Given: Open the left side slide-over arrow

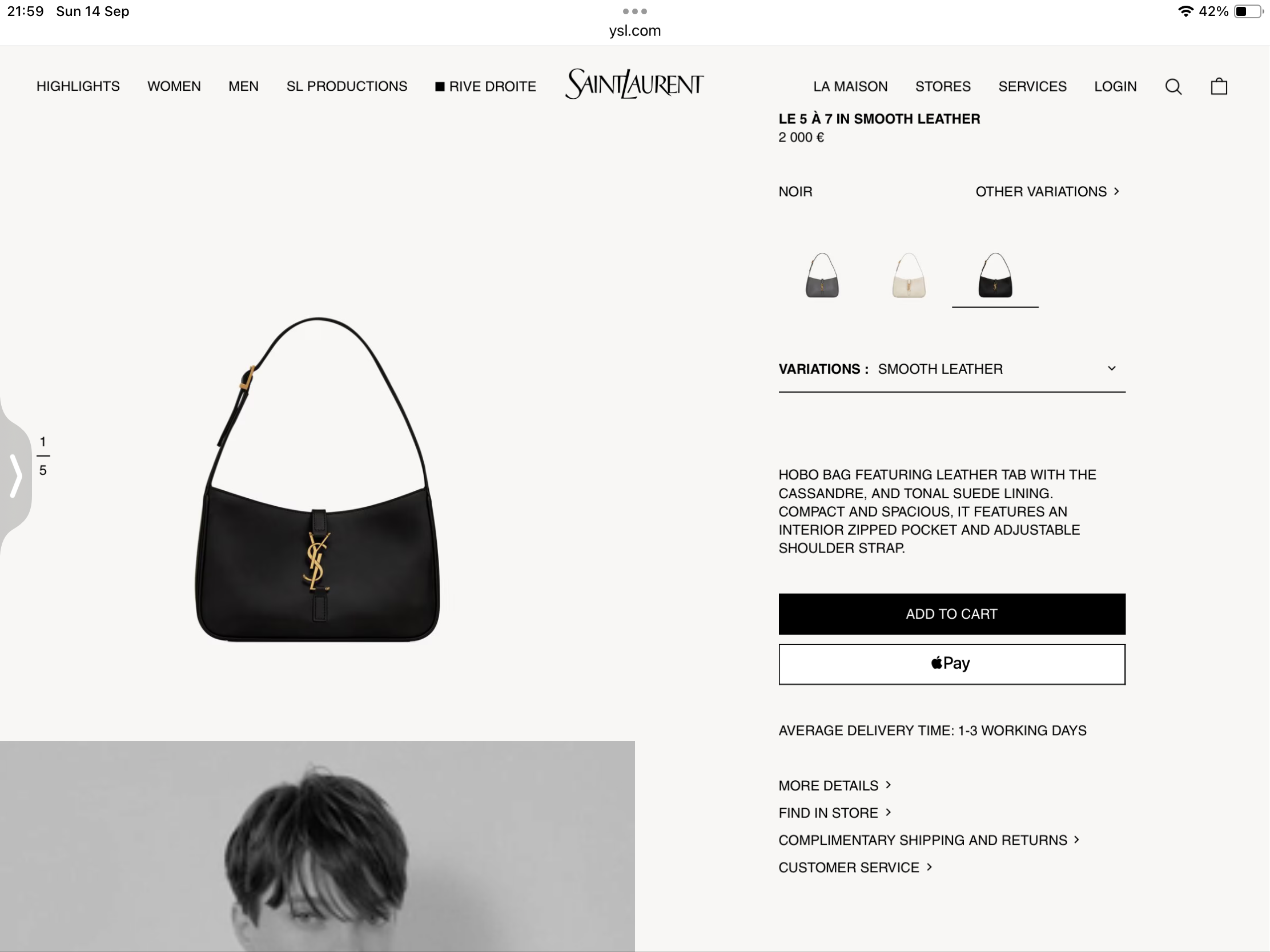Looking at the screenshot, I should pyautogui.click(x=15, y=475).
